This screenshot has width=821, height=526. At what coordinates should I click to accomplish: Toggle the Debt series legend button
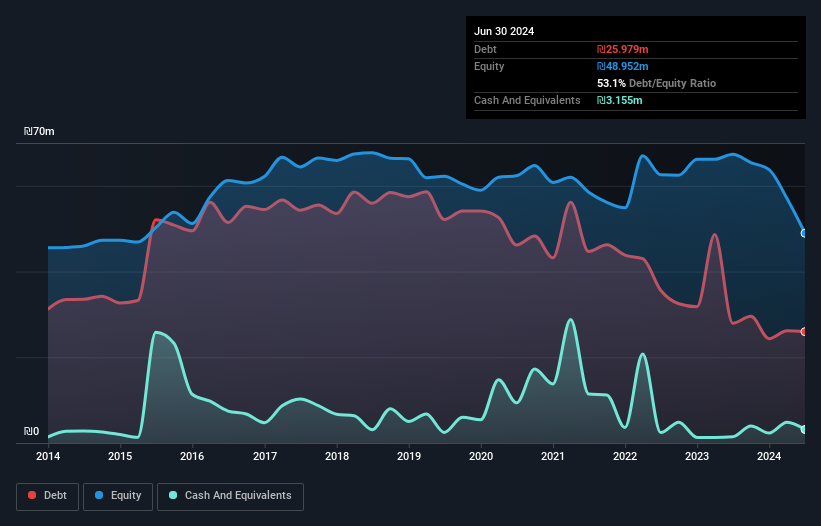(48, 496)
